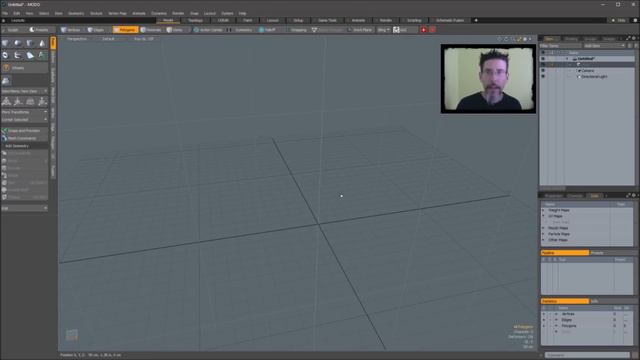Switch to Vertices selection mode
Image resolution: width=640 pixels, height=360 pixels.
[71, 30]
